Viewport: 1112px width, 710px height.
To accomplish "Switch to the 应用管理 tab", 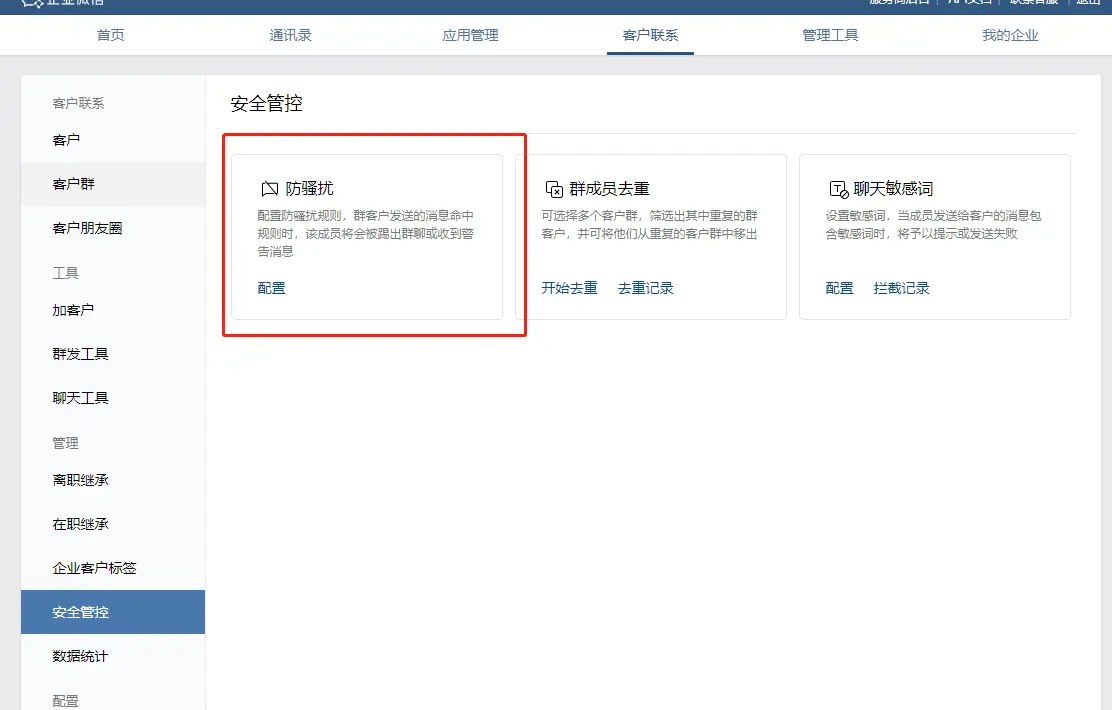I will [x=470, y=33].
